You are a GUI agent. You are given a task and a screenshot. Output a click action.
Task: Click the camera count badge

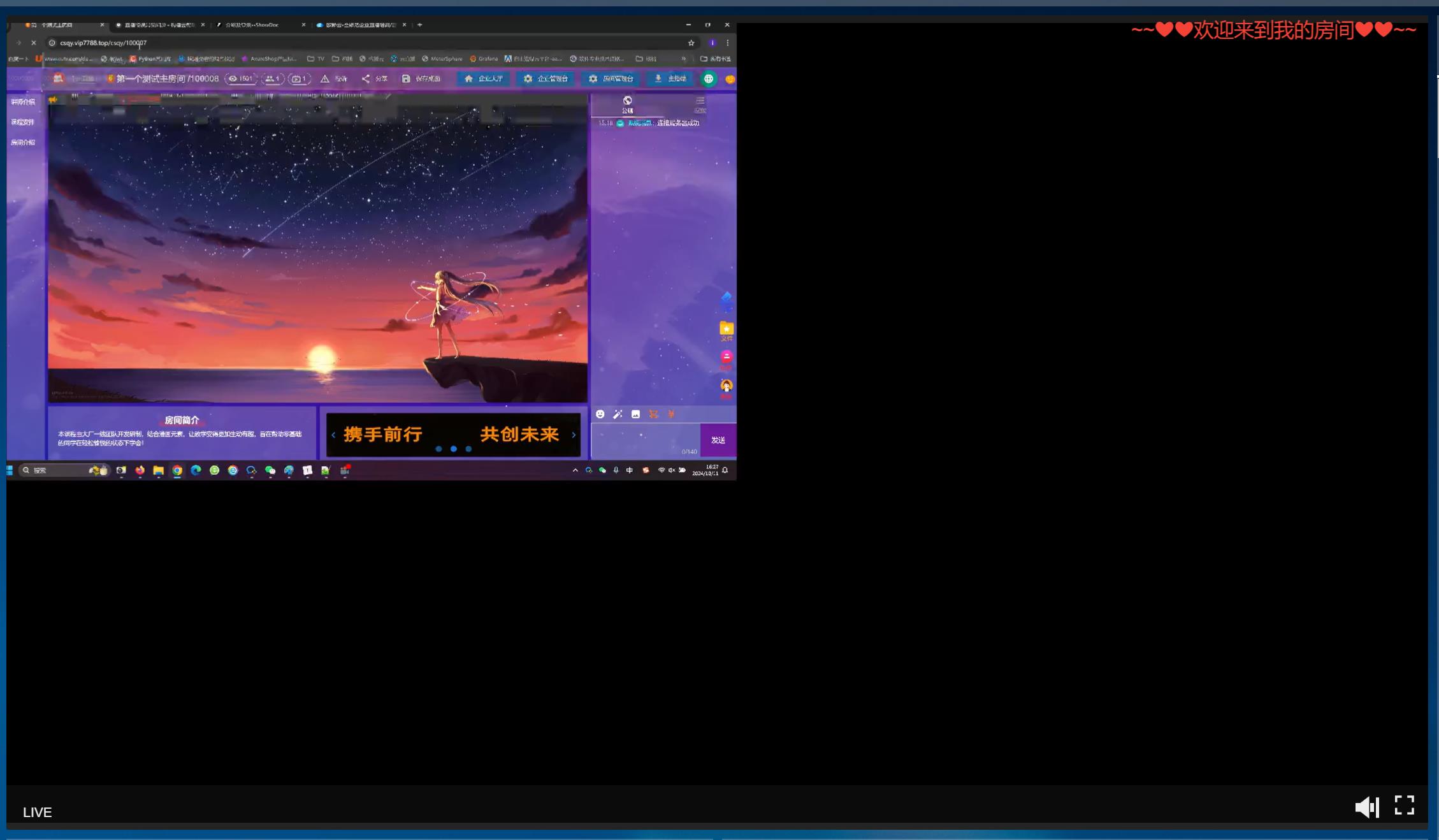(x=299, y=79)
